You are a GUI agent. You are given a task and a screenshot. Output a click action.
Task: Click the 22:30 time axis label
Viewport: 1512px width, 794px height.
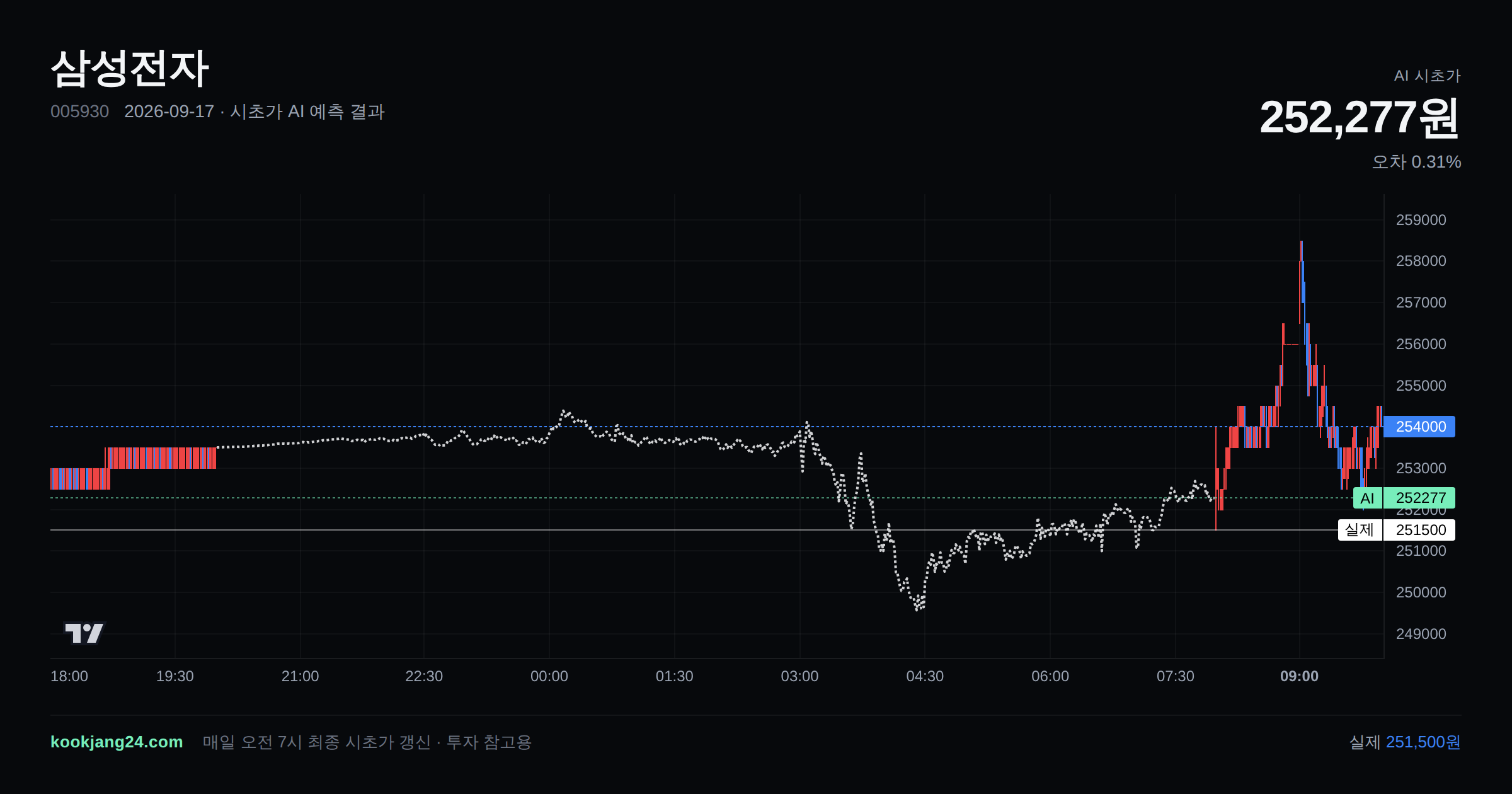(x=424, y=676)
